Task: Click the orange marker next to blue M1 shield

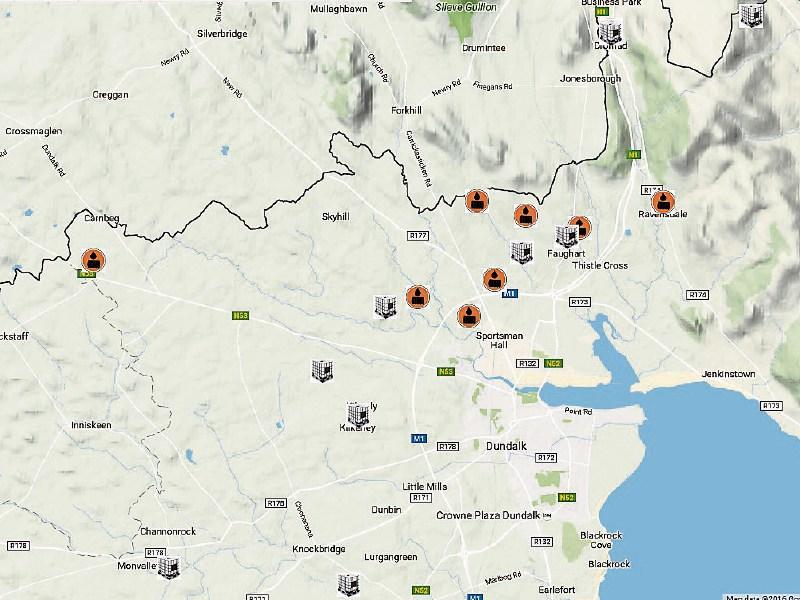Action: pos(494,280)
